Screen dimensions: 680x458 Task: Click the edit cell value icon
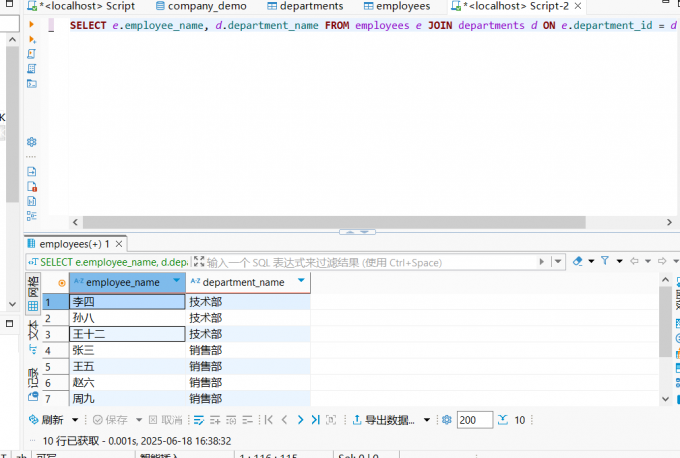[x=199, y=420]
